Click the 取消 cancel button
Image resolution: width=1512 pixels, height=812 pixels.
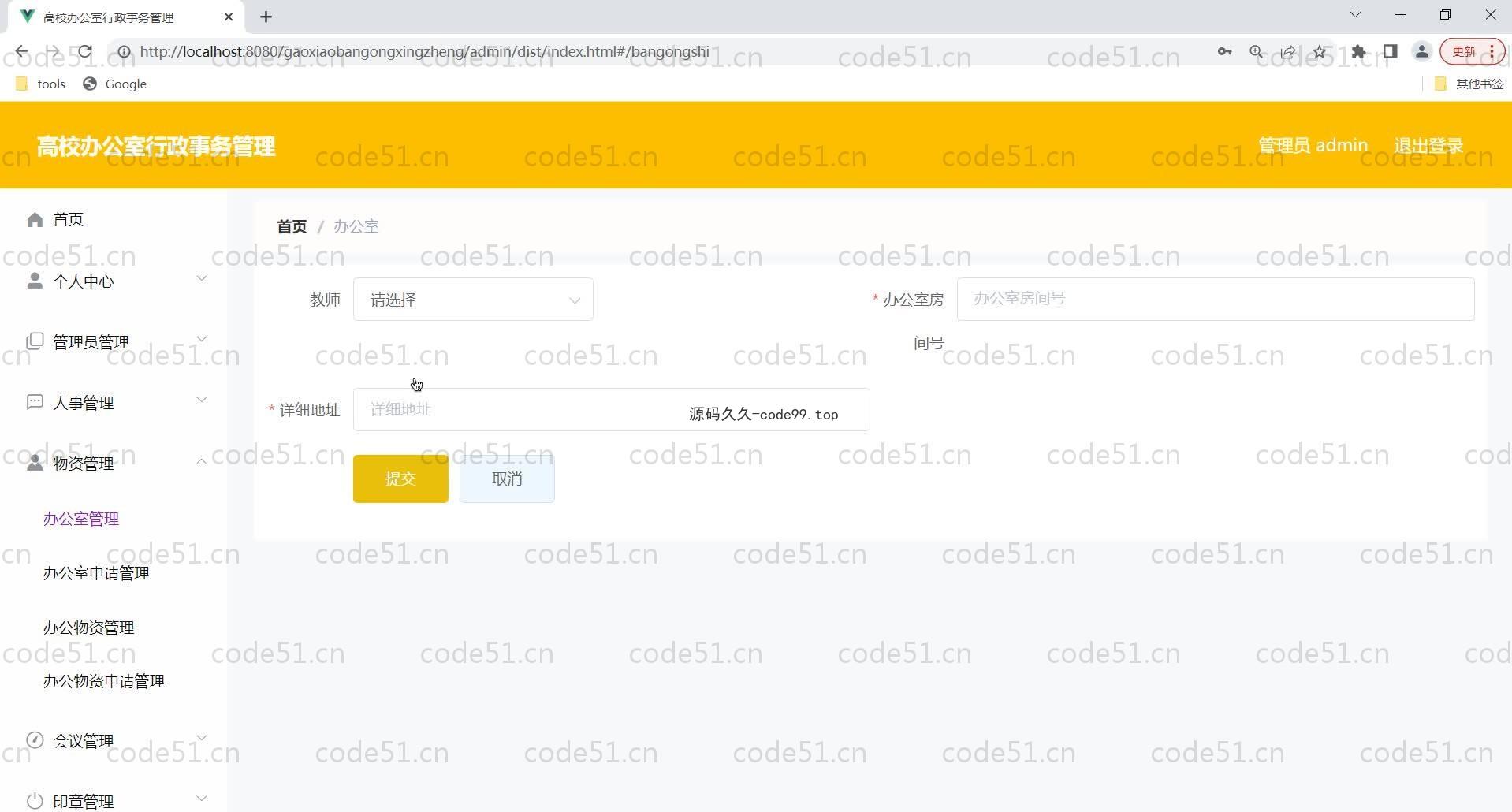507,479
